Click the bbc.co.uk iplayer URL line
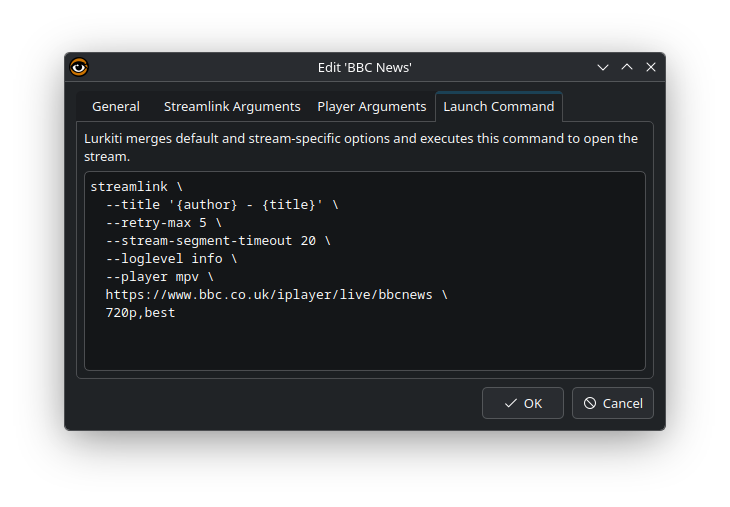 pos(277,295)
